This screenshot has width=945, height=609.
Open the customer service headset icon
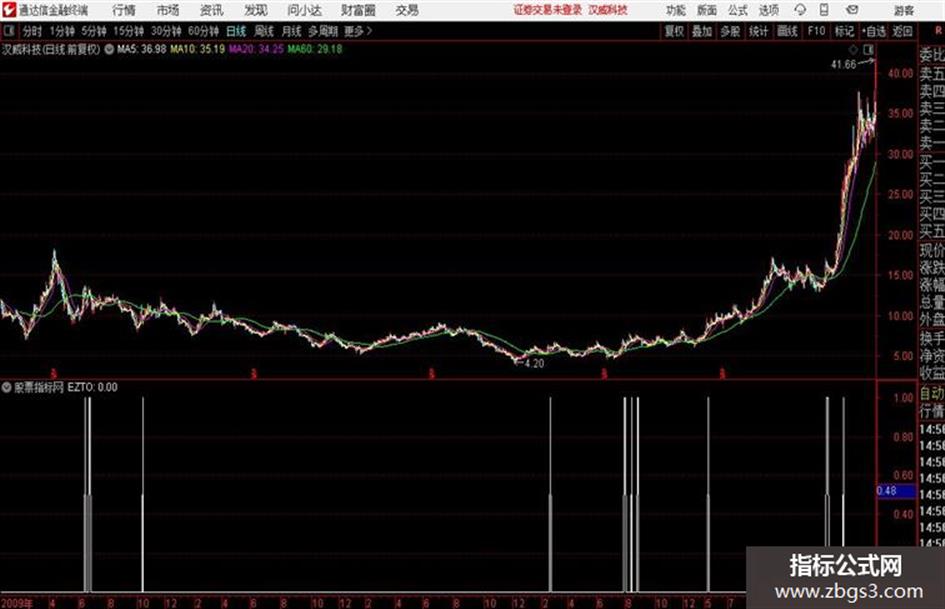(x=800, y=10)
